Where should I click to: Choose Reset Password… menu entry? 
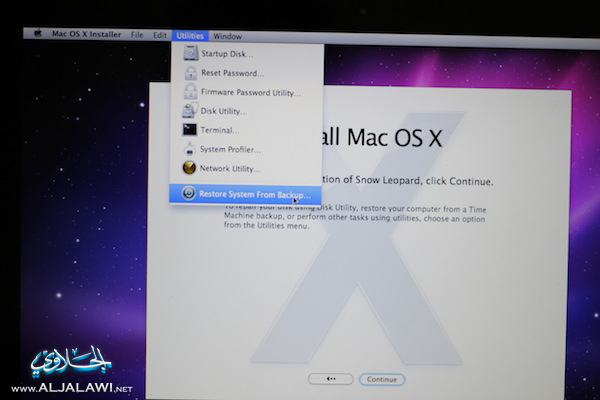pyautogui.click(x=247, y=73)
